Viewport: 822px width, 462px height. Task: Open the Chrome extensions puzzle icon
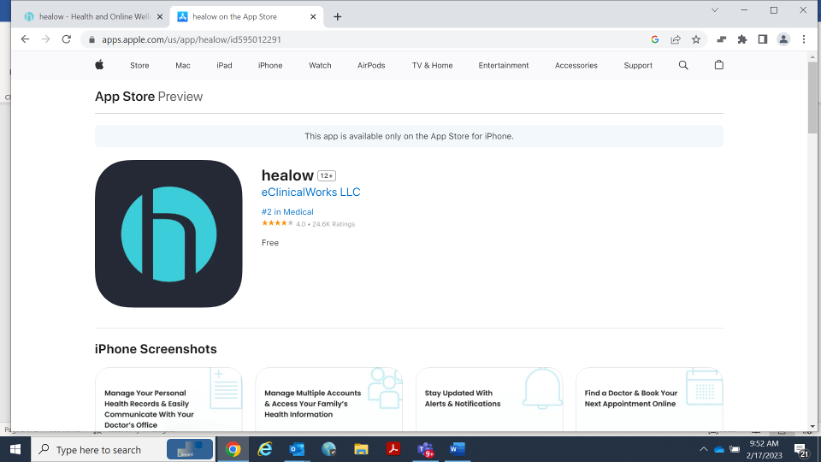point(742,39)
